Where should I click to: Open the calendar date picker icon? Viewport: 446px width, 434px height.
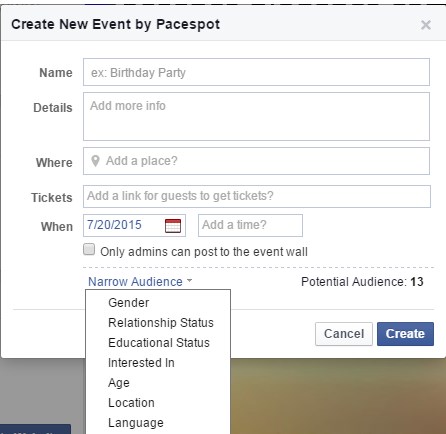coord(173,226)
